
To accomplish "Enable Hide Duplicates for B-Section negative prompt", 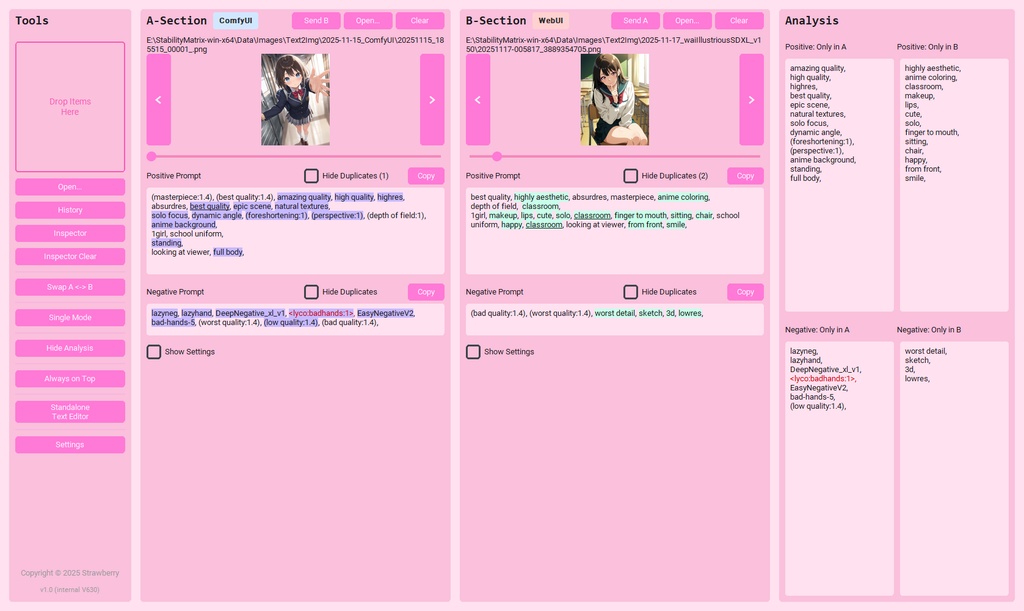I will coord(630,291).
